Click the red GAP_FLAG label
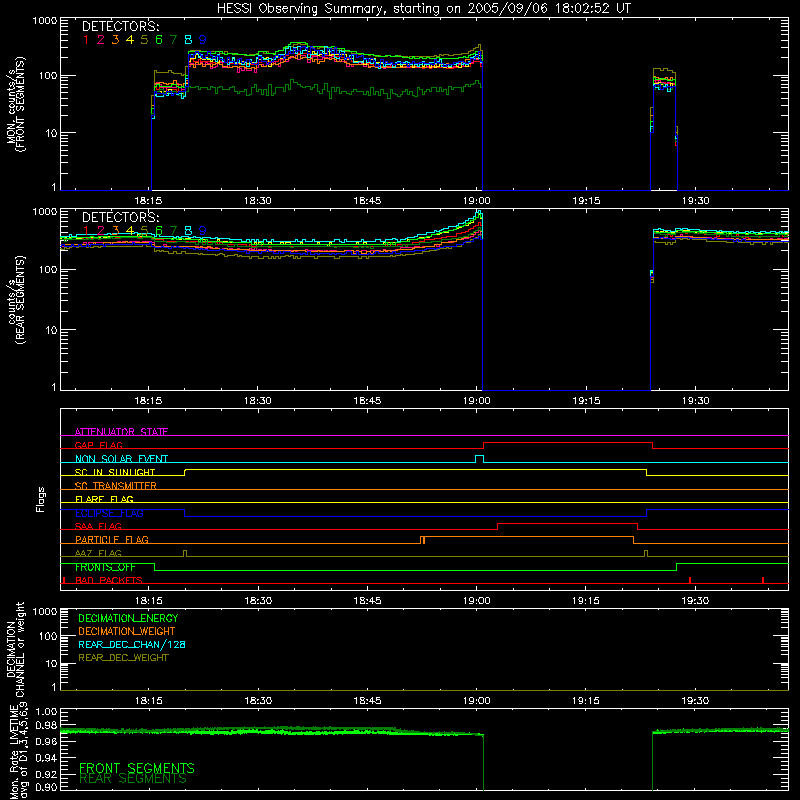The width and height of the screenshot is (800, 800). (x=98, y=445)
